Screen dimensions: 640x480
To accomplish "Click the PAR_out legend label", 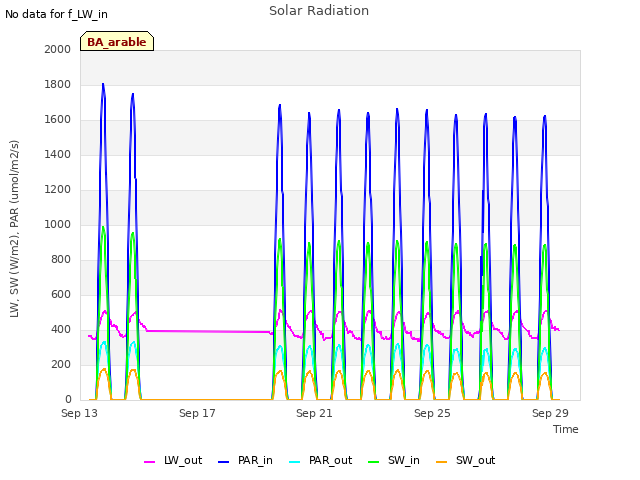I will pyautogui.click(x=330, y=460).
